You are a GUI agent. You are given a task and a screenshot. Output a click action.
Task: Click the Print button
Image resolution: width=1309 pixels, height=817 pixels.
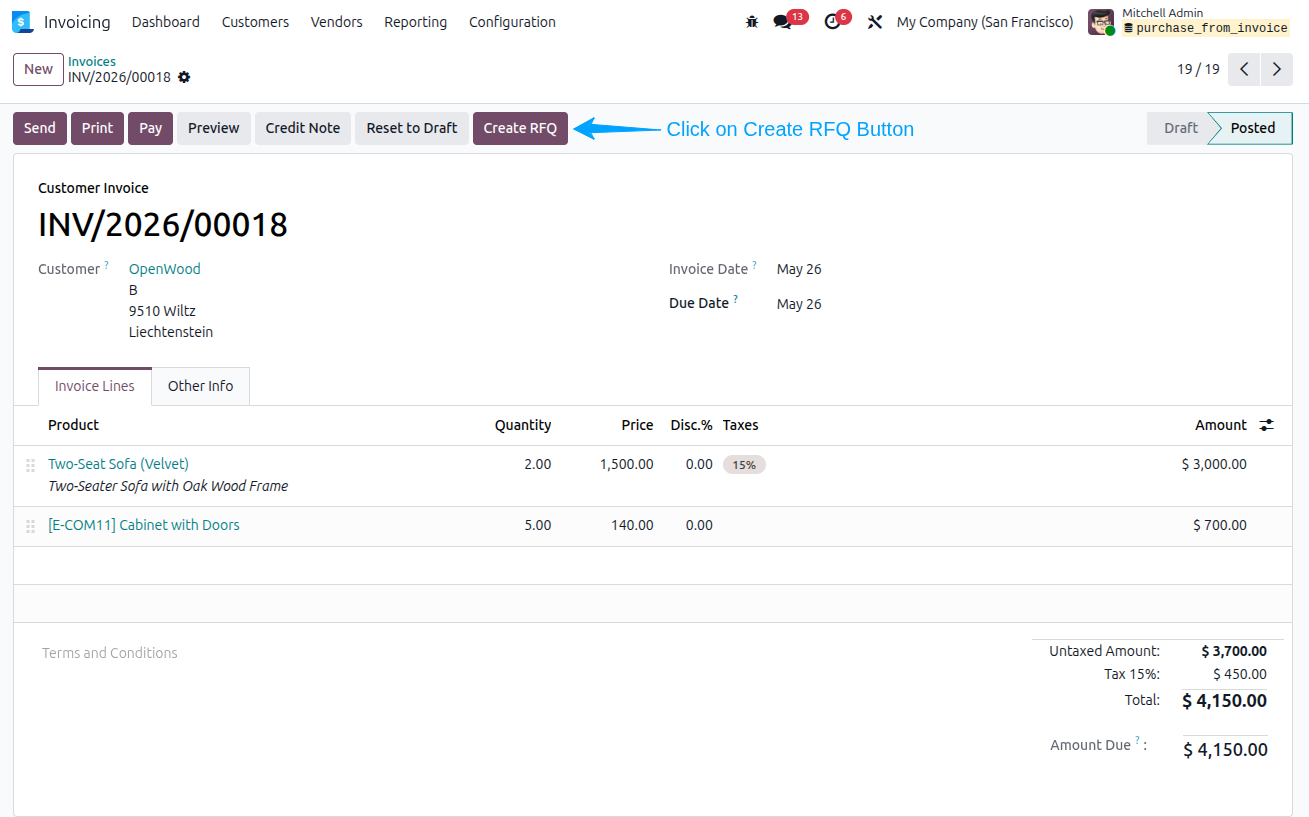point(98,128)
